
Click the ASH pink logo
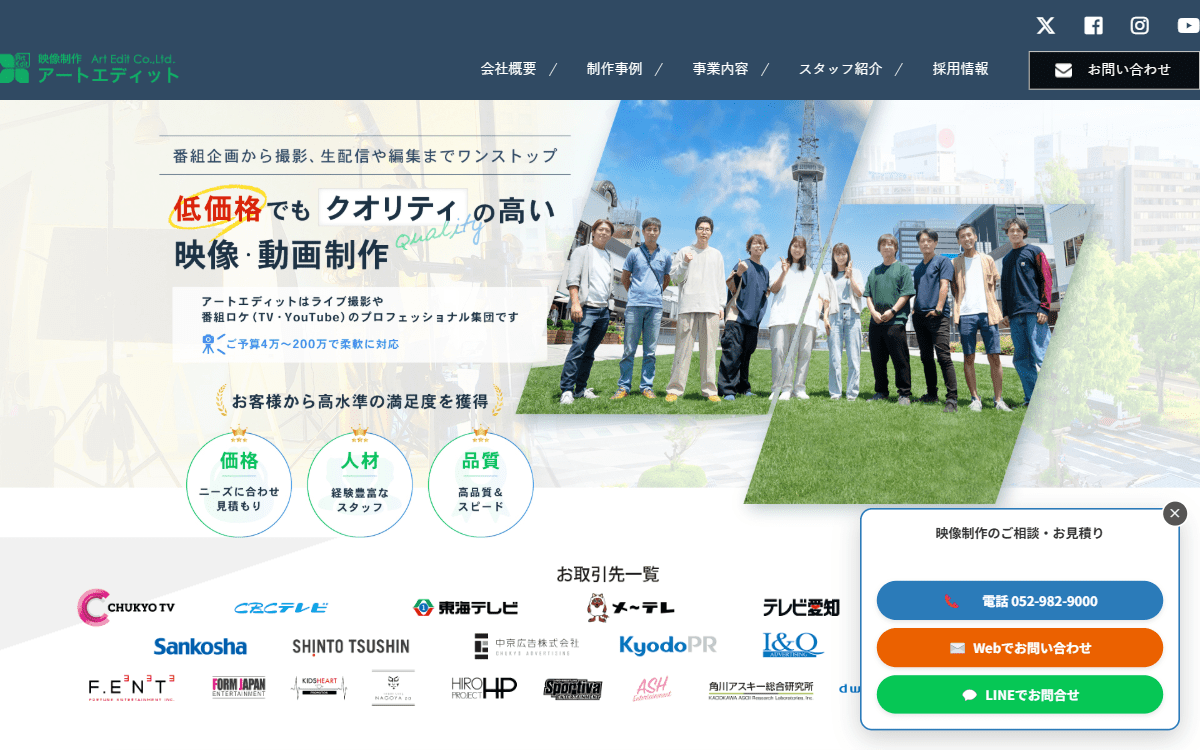pos(651,688)
